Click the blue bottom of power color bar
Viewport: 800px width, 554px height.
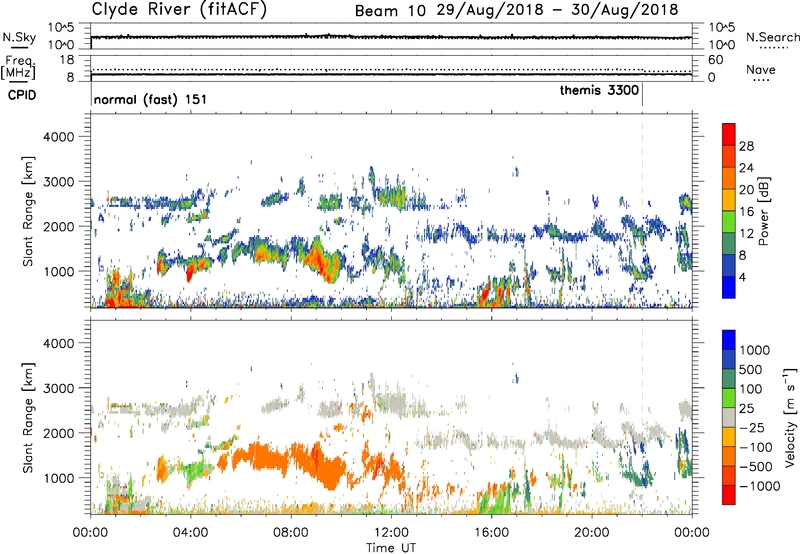[729, 288]
